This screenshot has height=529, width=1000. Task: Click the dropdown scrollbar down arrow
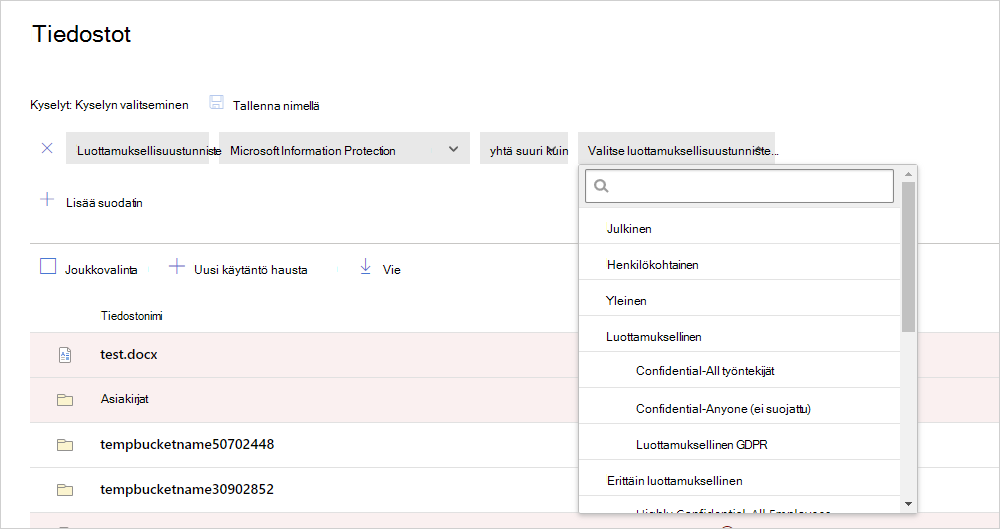[x=909, y=504]
